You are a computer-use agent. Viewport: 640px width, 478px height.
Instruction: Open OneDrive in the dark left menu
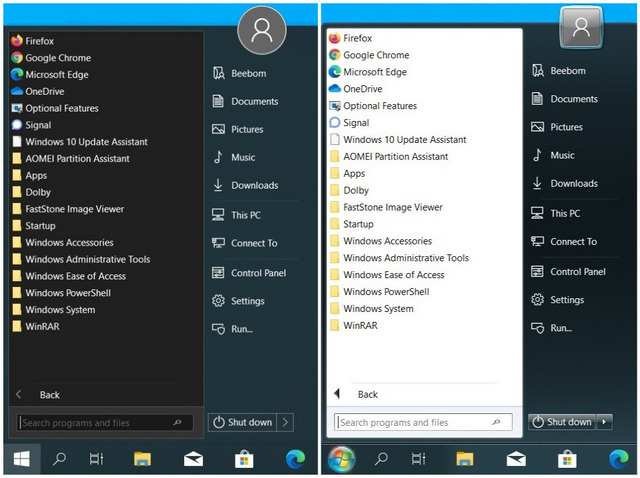(38, 91)
